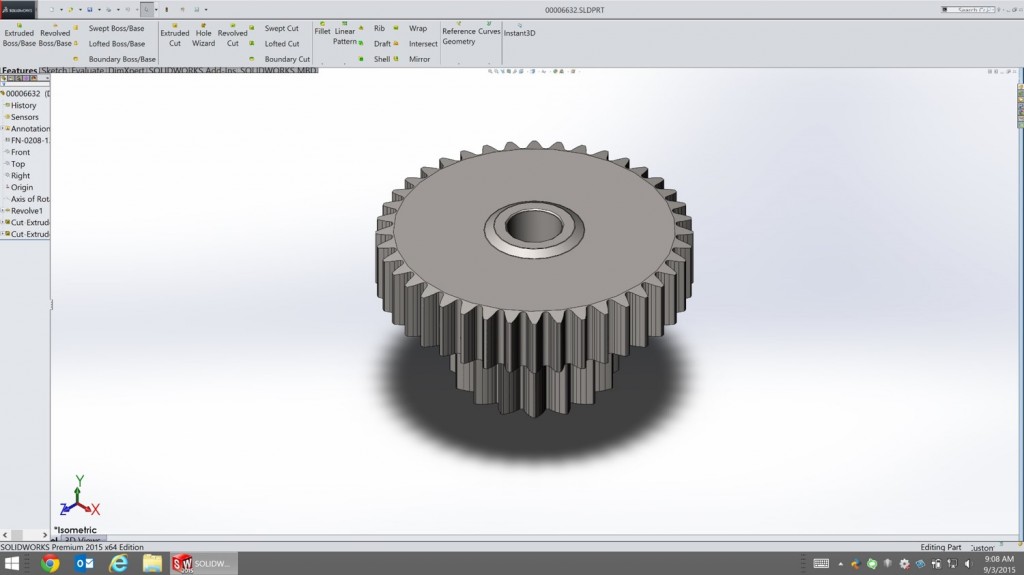Open Google Chrome from the taskbar

[x=50, y=564]
